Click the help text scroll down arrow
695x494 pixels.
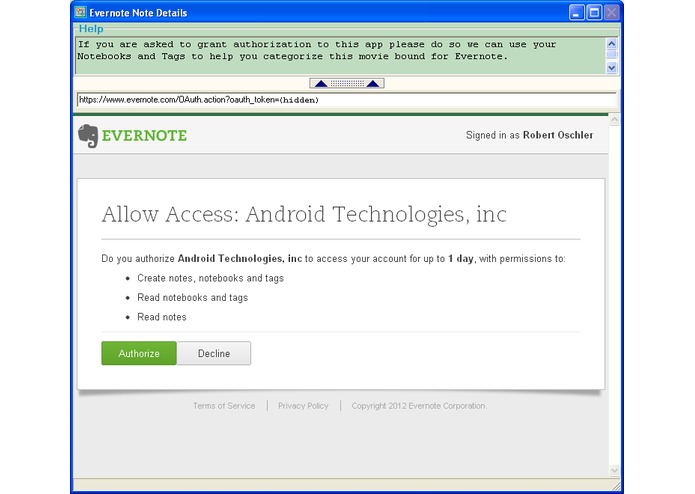[x=612, y=68]
